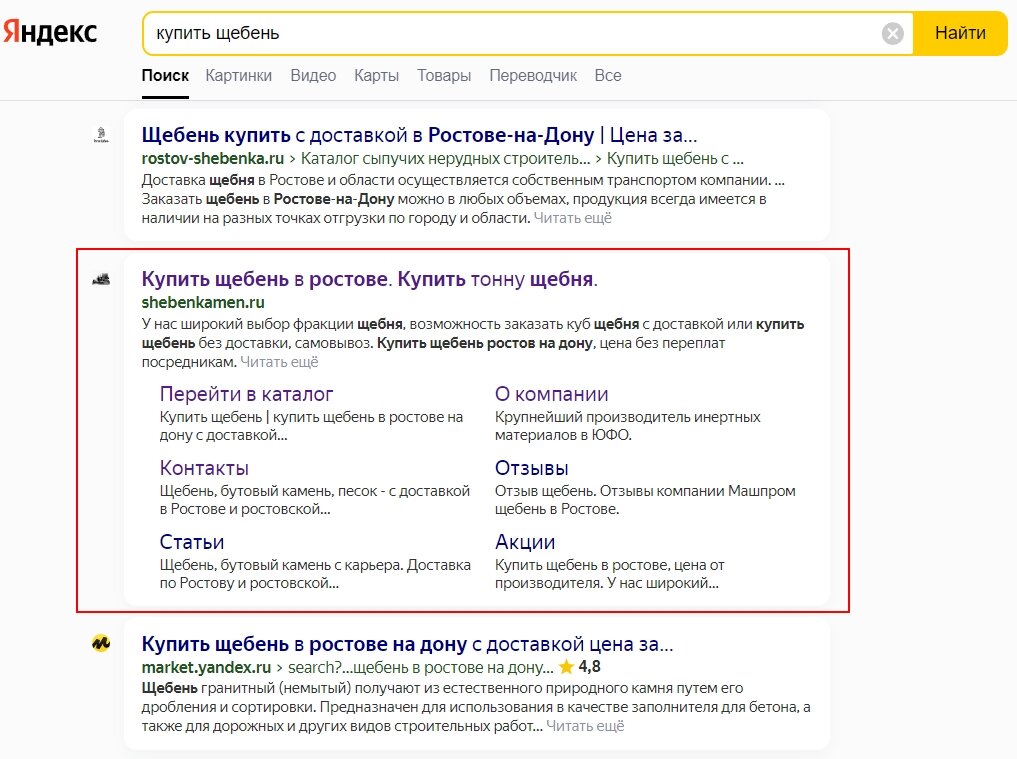The image size is (1017, 759).
Task: Open the Переводчик tab
Action: pyautogui.click(x=533, y=75)
